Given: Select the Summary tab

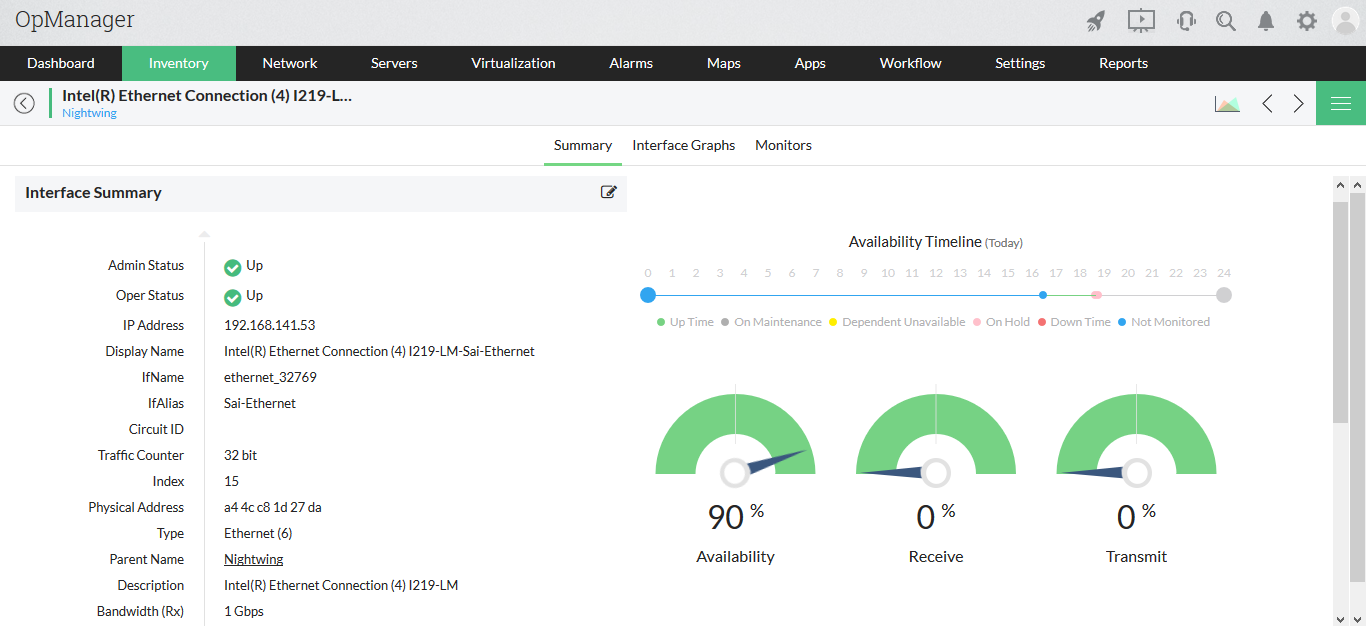Looking at the screenshot, I should tap(583, 145).
